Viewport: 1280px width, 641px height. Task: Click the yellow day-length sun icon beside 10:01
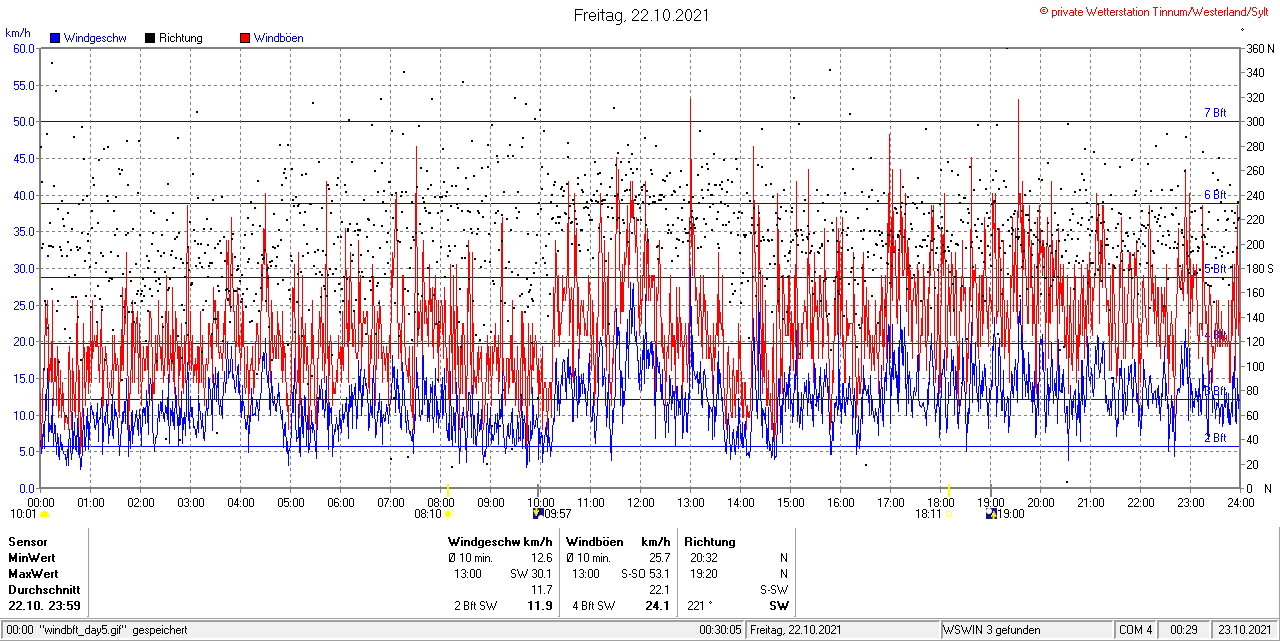[x=45, y=514]
